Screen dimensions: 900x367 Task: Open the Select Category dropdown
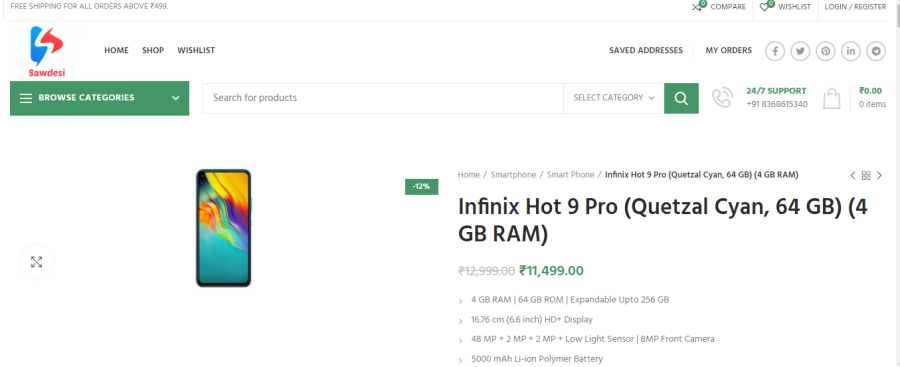point(614,98)
